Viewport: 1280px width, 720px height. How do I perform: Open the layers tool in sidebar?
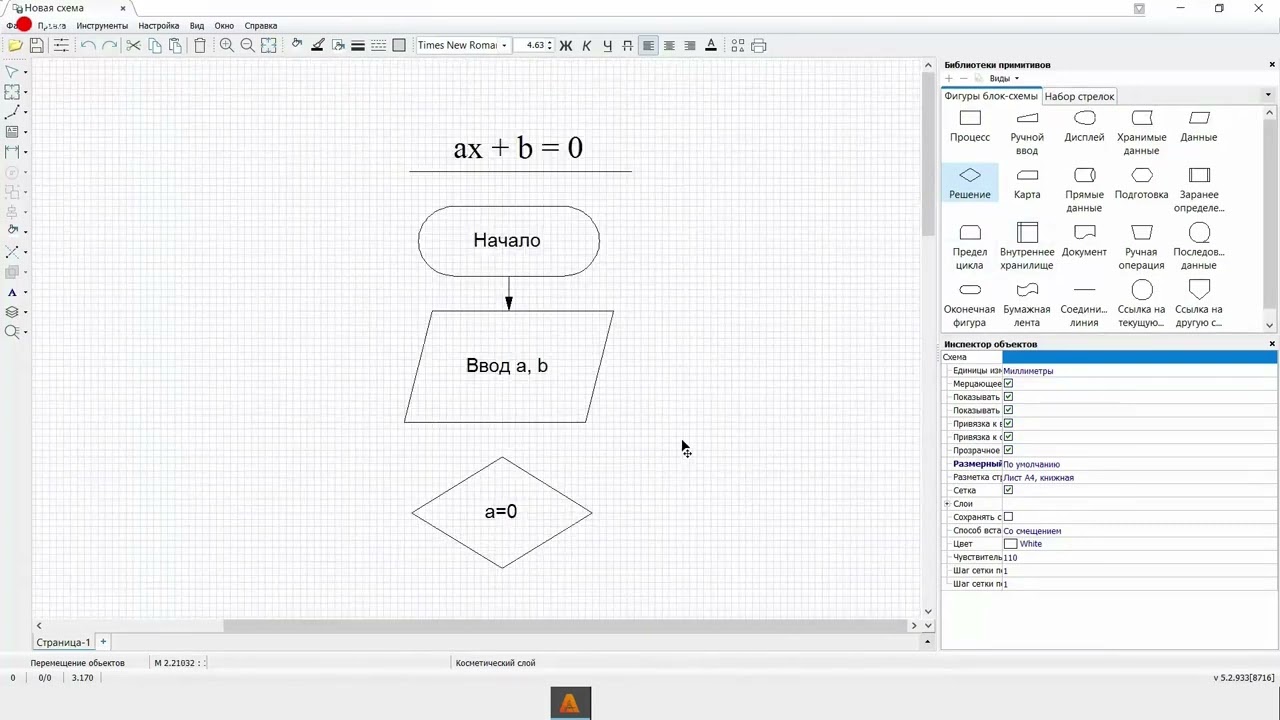12,312
